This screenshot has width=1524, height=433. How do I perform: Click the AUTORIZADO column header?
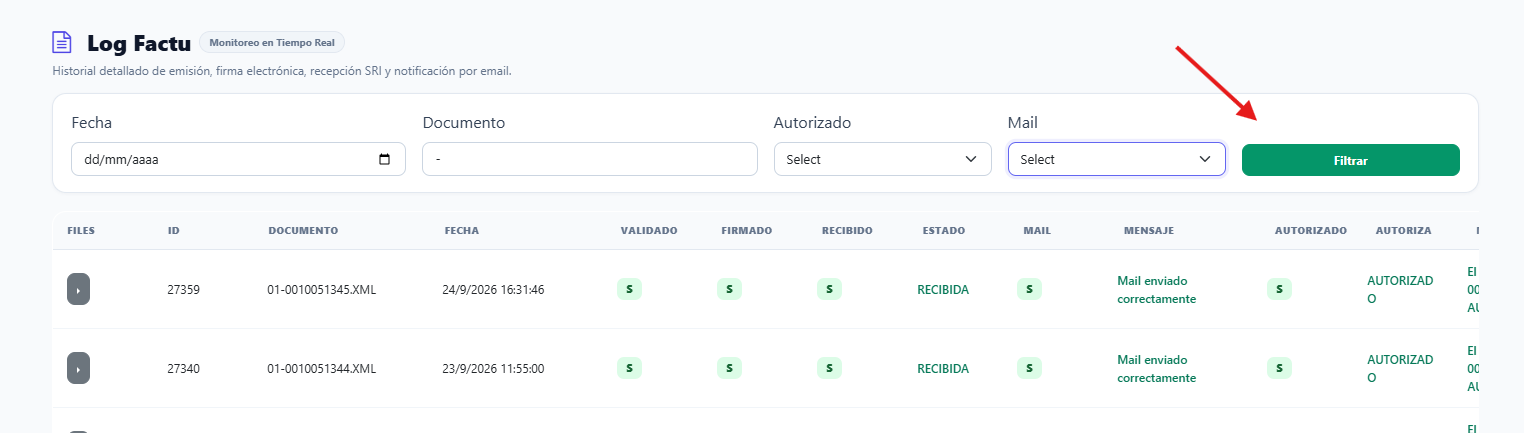click(1311, 230)
